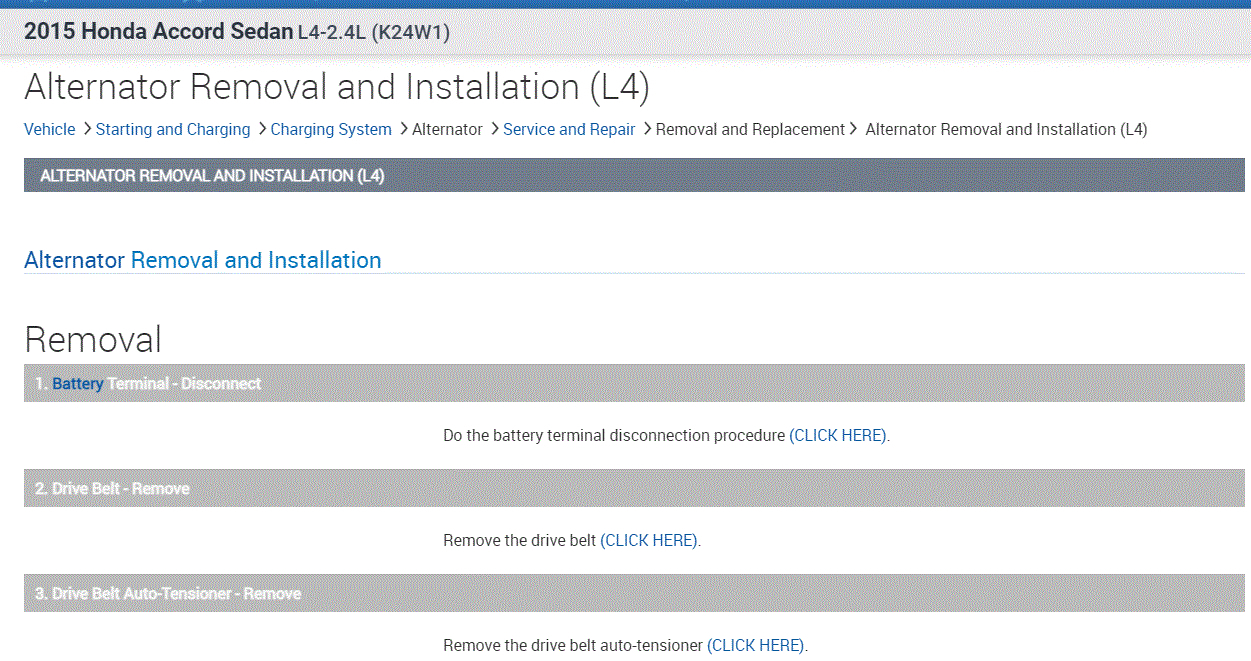Image resolution: width=1251 pixels, height=661 pixels.
Task: Go to Charging System breadcrumb link
Action: point(331,129)
